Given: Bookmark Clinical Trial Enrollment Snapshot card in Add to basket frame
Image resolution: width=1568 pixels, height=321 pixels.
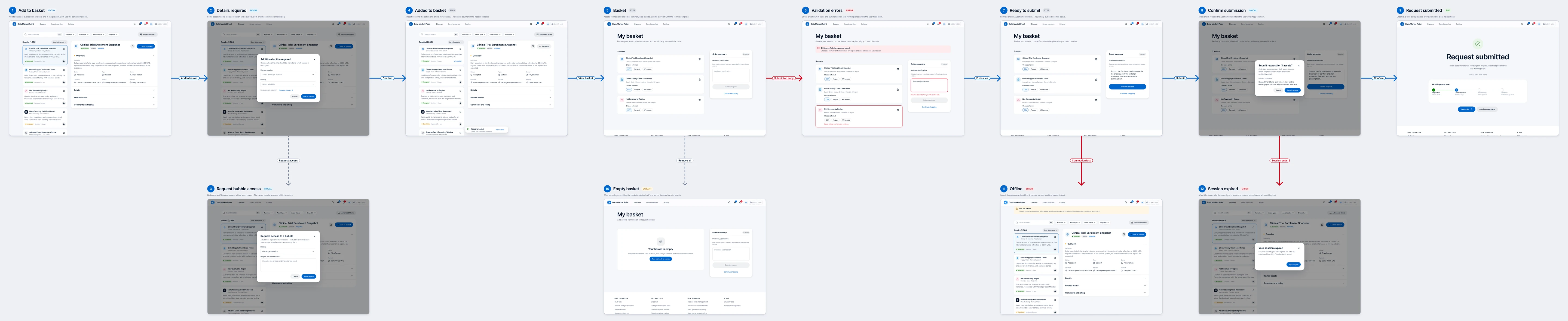Looking at the screenshot, I should [x=64, y=49].
